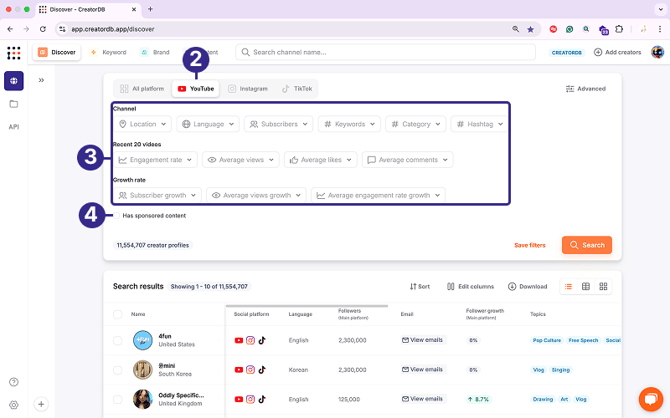Open the Average views growth dropdown

pos(256,195)
